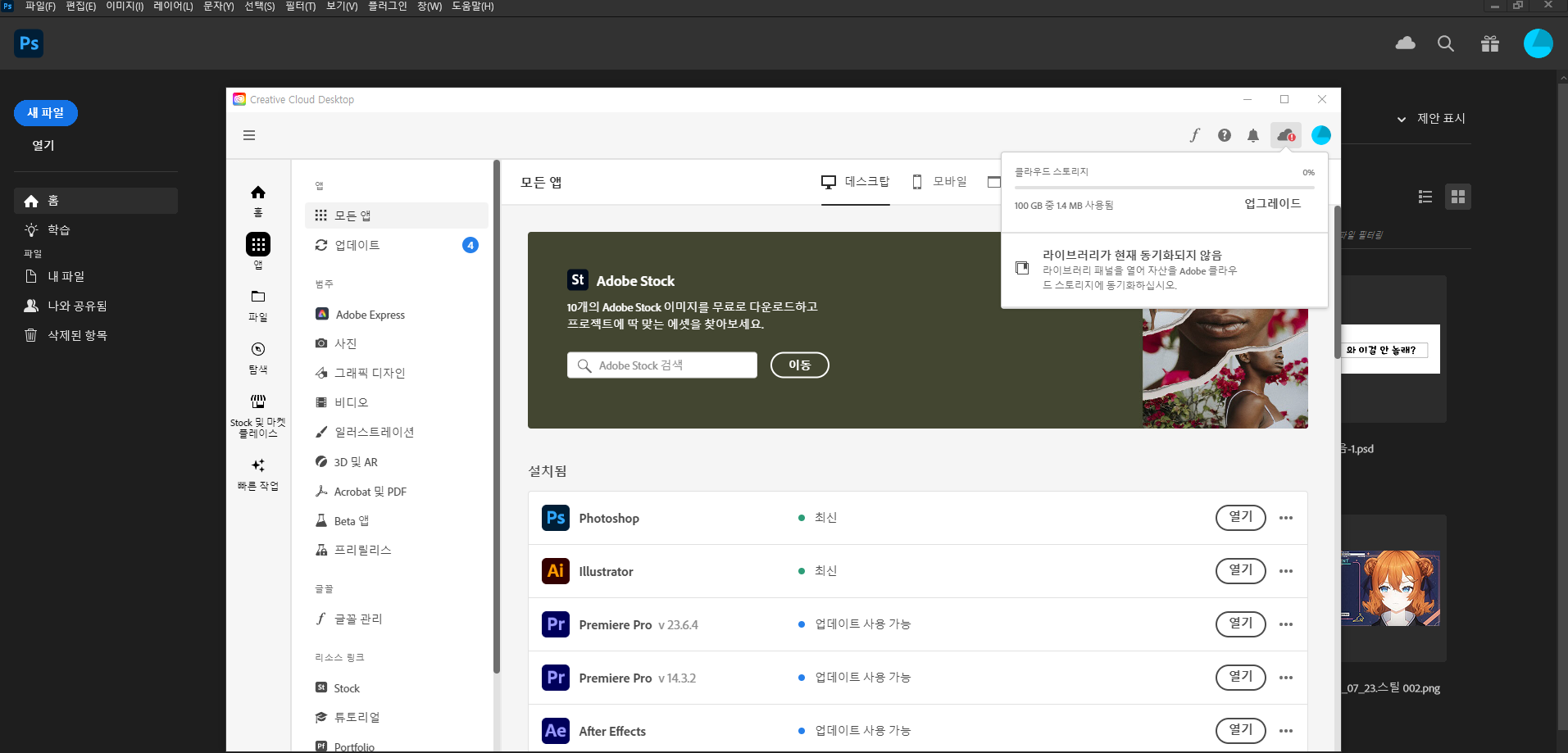Switch to list view in the files panel
The width and height of the screenshot is (1568, 753).
click(1425, 197)
